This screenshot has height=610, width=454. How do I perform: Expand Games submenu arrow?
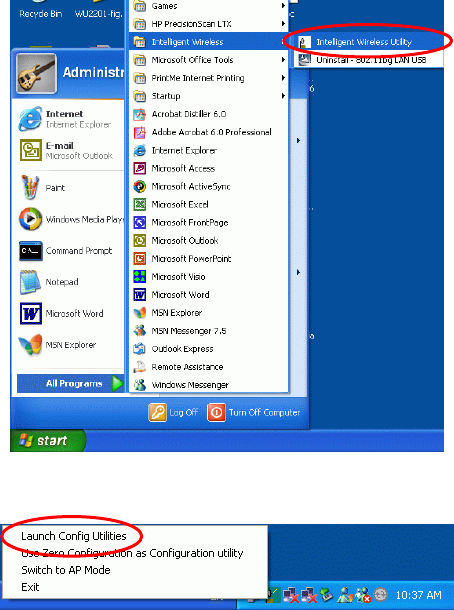coord(283,6)
